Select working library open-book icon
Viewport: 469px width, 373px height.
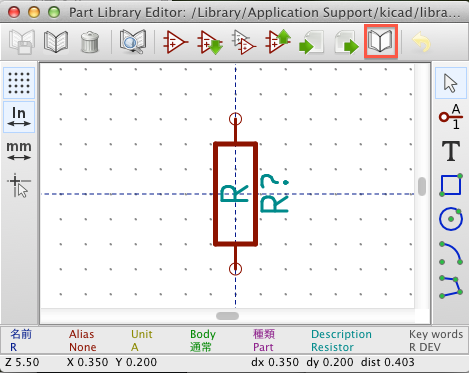56,42
